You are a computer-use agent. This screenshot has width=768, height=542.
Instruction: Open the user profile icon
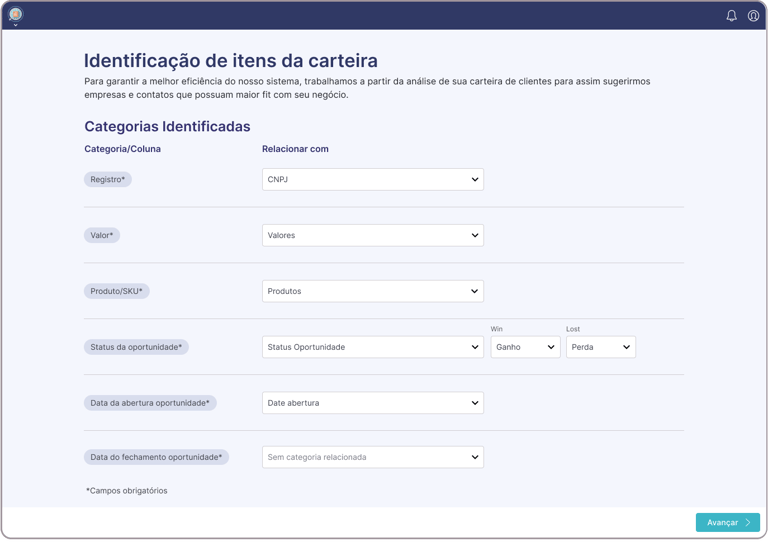click(754, 16)
